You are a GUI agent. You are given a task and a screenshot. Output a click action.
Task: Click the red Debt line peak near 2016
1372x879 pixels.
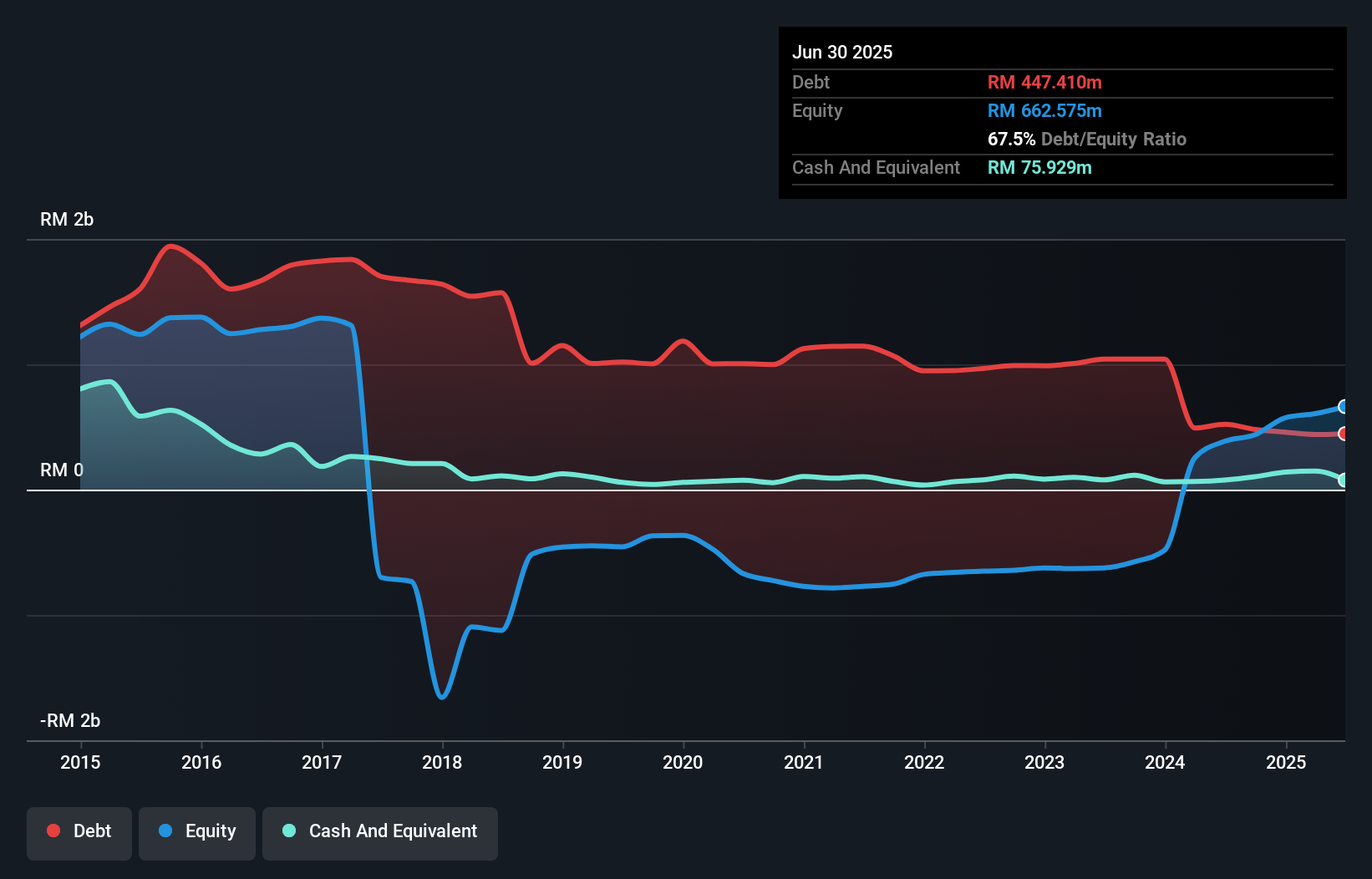tap(171, 246)
